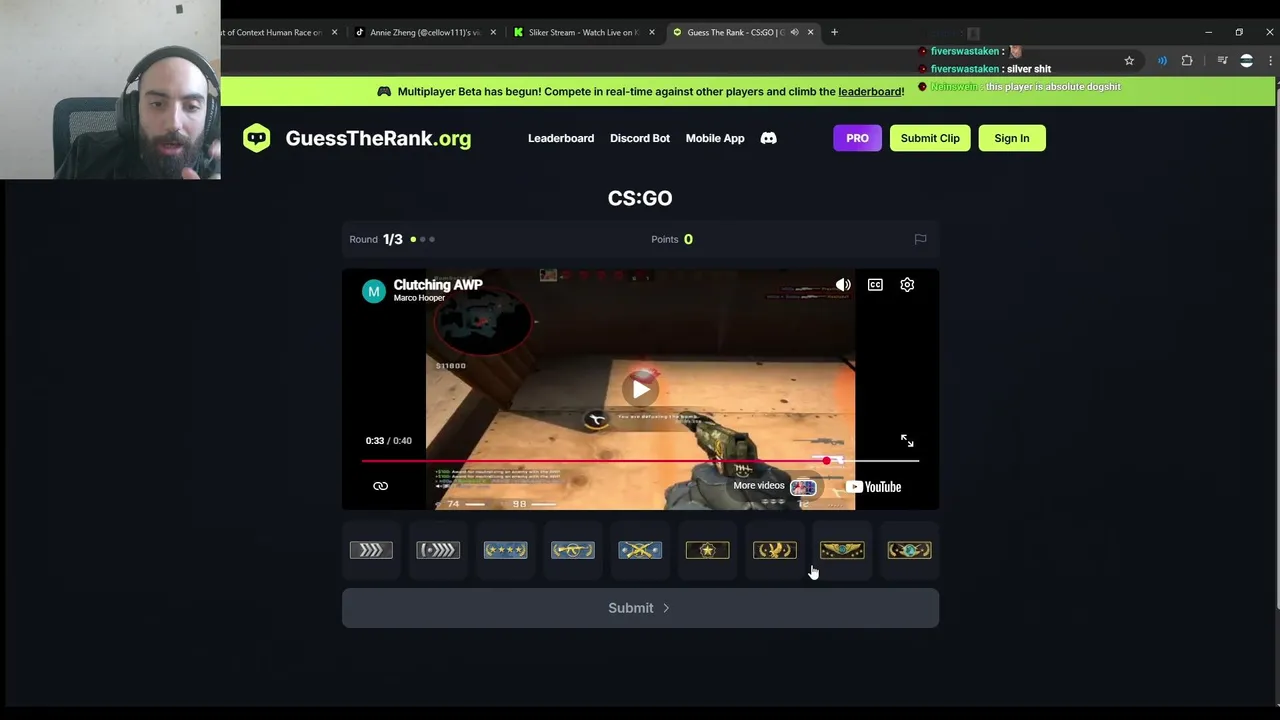Screen dimensions: 1280x720
Task: Open the media control icon in the toolbar
Action: coord(1222,61)
